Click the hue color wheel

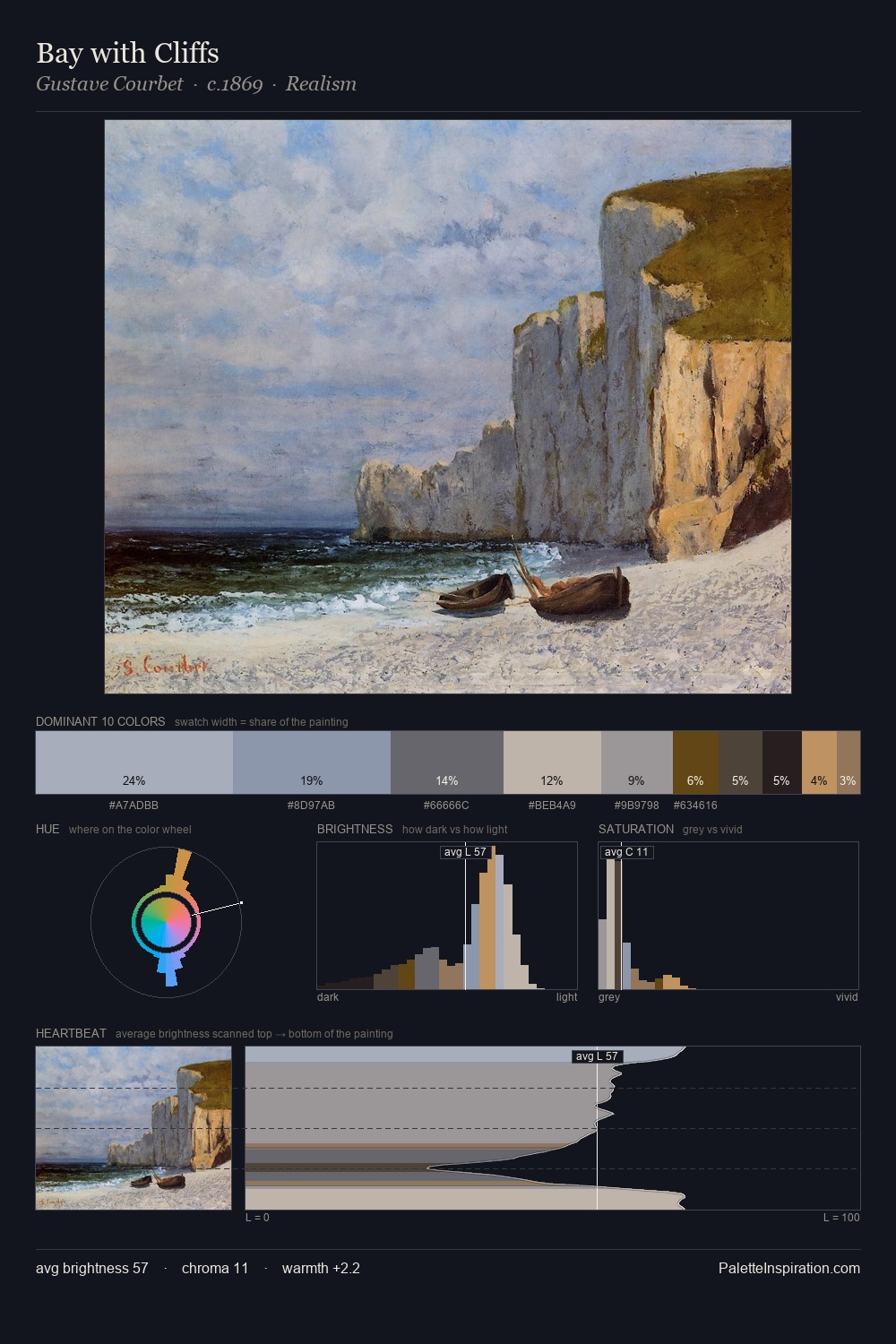point(167,921)
